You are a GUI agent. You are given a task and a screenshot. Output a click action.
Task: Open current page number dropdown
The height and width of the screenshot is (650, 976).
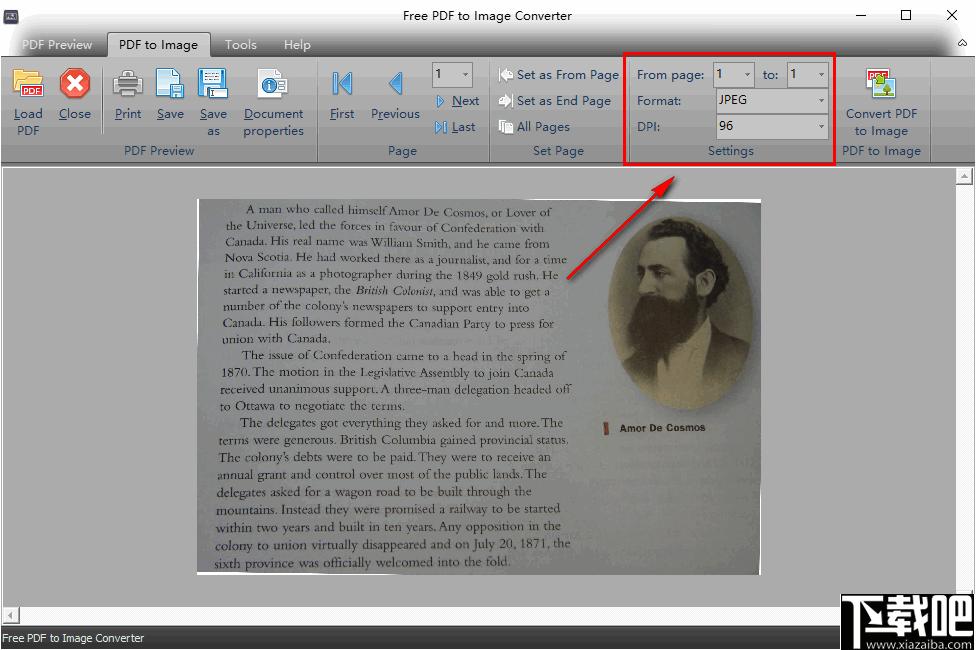[465, 75]
